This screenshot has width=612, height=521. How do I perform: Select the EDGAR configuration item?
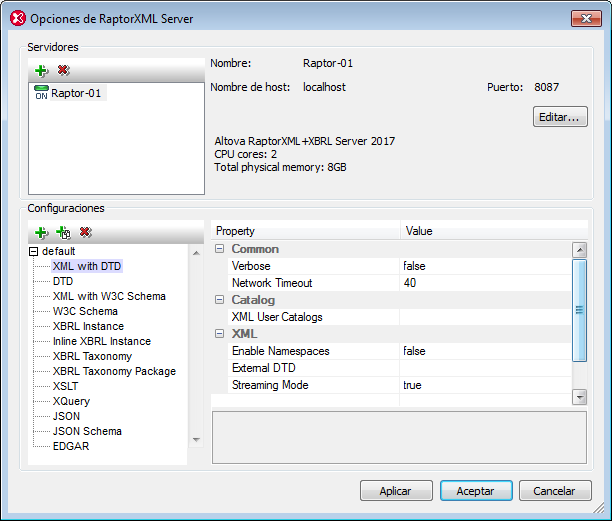point(71,446)
